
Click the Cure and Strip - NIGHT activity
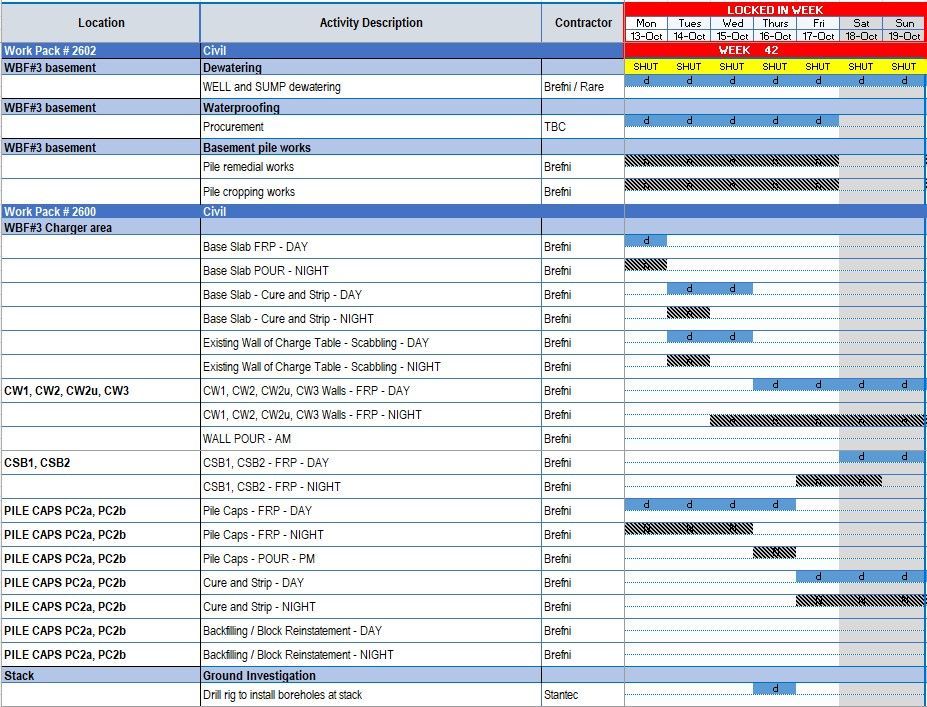pyautogui.click(x=371, y=607)
